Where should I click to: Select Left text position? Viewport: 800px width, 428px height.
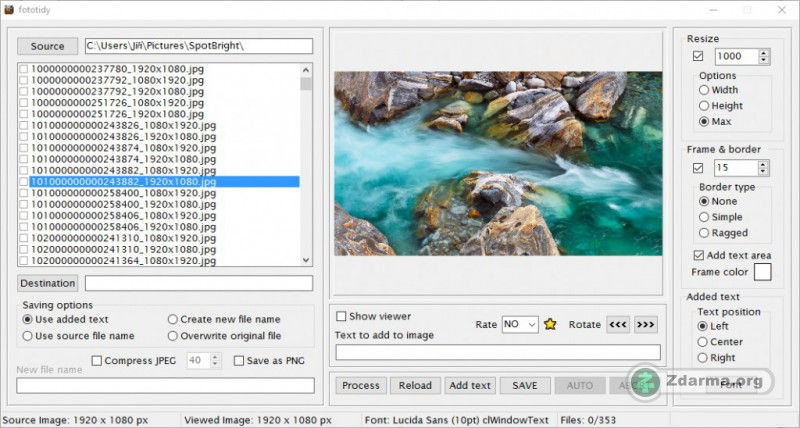pos(703,326)
